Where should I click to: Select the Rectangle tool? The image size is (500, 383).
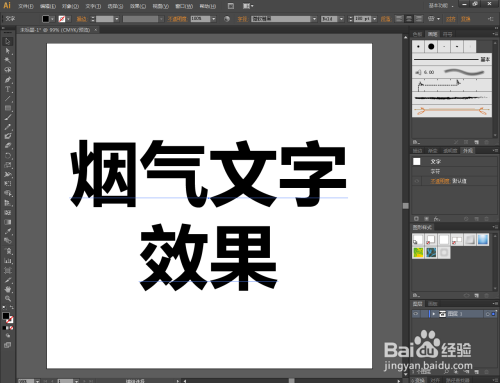pyautogui.click(x=8, y=108)
